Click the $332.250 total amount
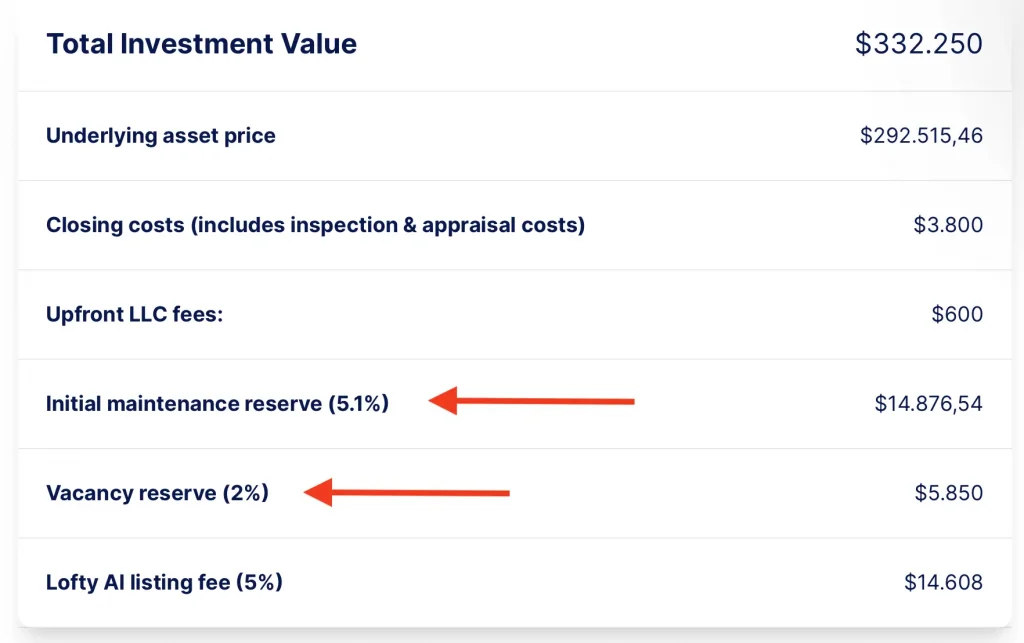The height and width of the screenshot is (643, 1024). pos(918,44)
